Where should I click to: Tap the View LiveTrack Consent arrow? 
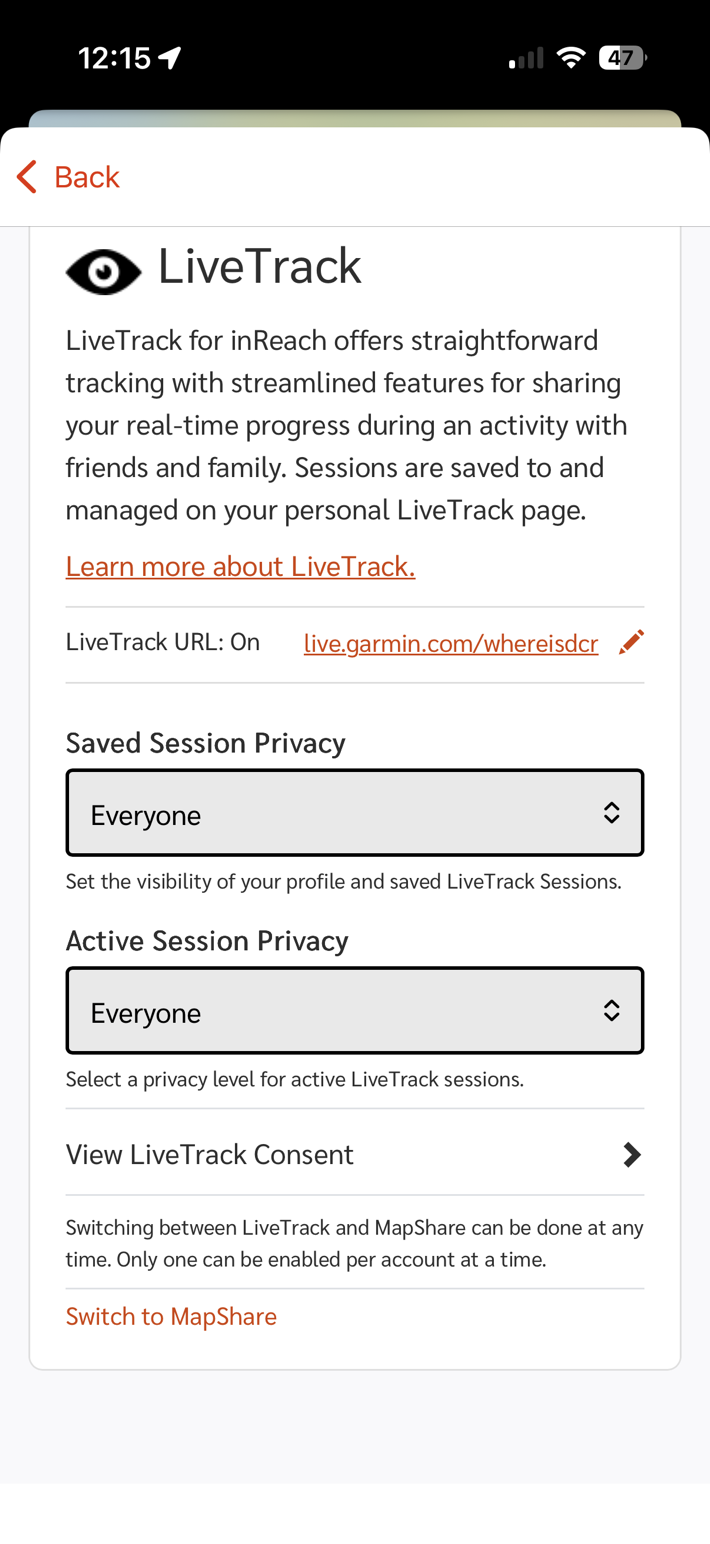click(631, 1155)
